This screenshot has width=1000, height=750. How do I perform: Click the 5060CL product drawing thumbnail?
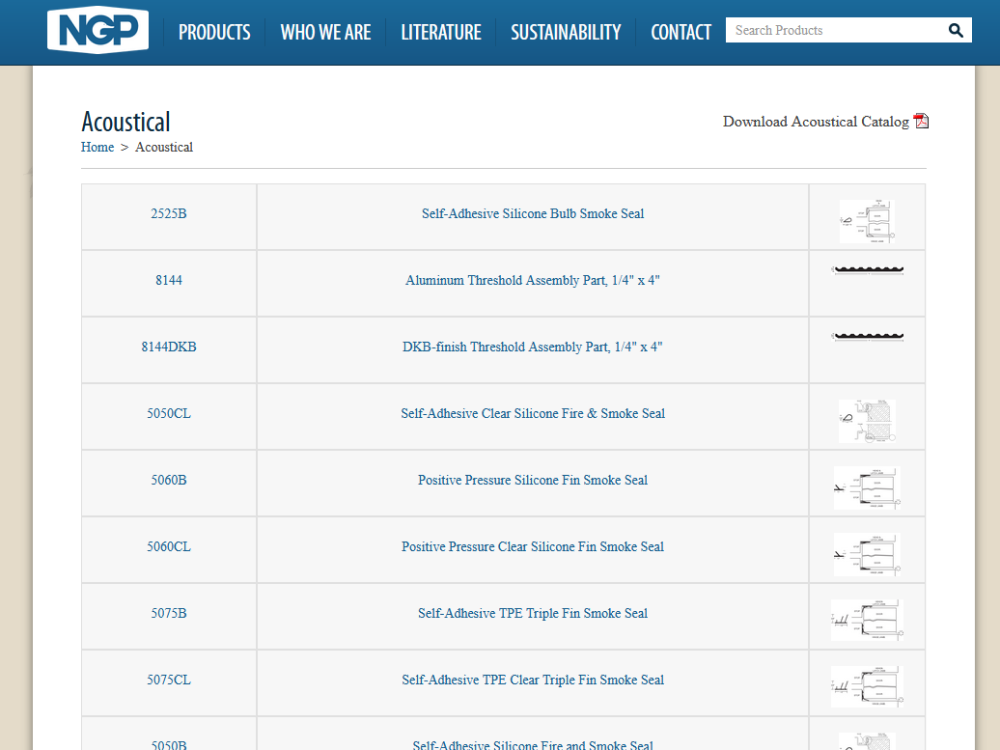click(x=867, y=554)
